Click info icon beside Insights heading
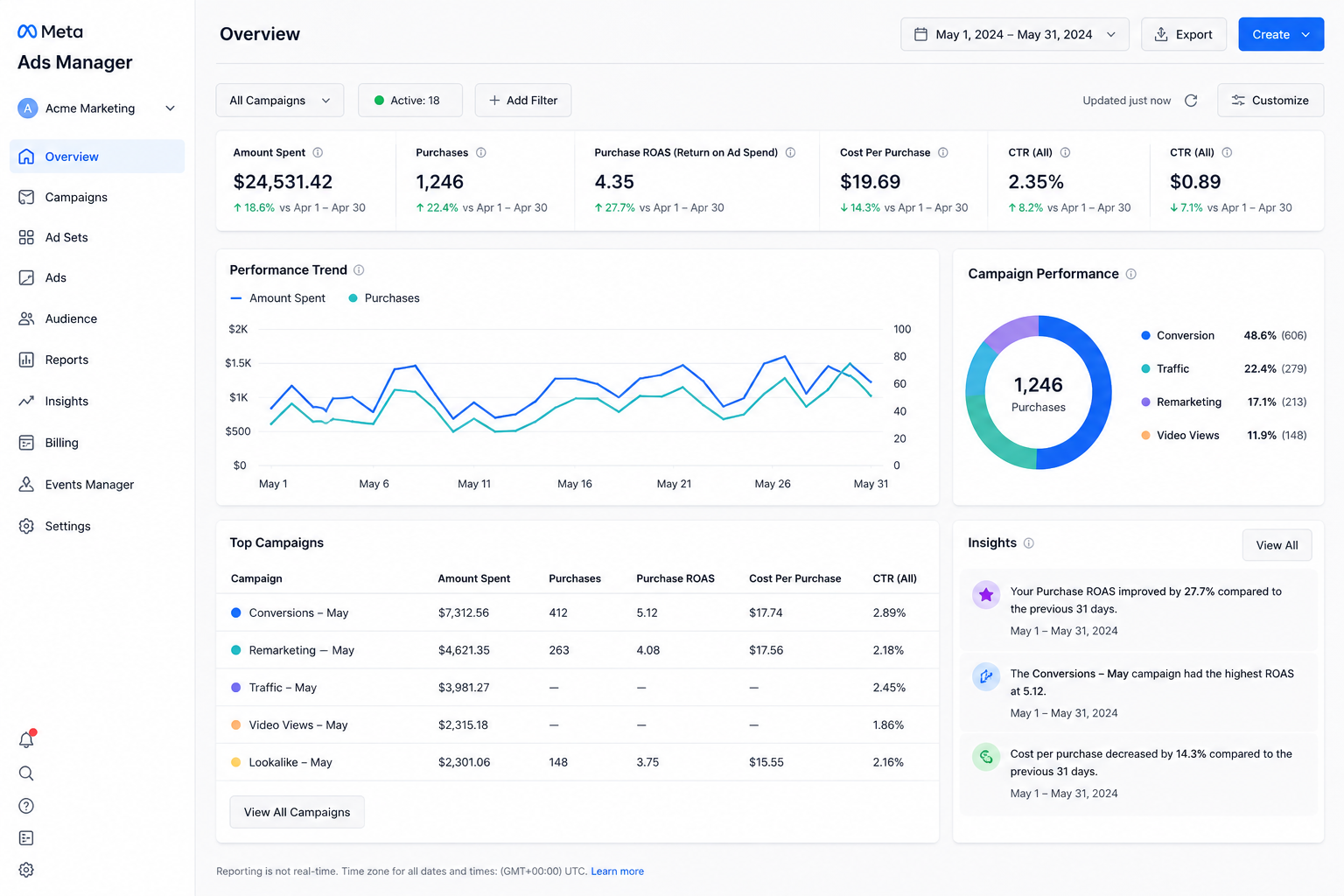 click(1029, 543)
